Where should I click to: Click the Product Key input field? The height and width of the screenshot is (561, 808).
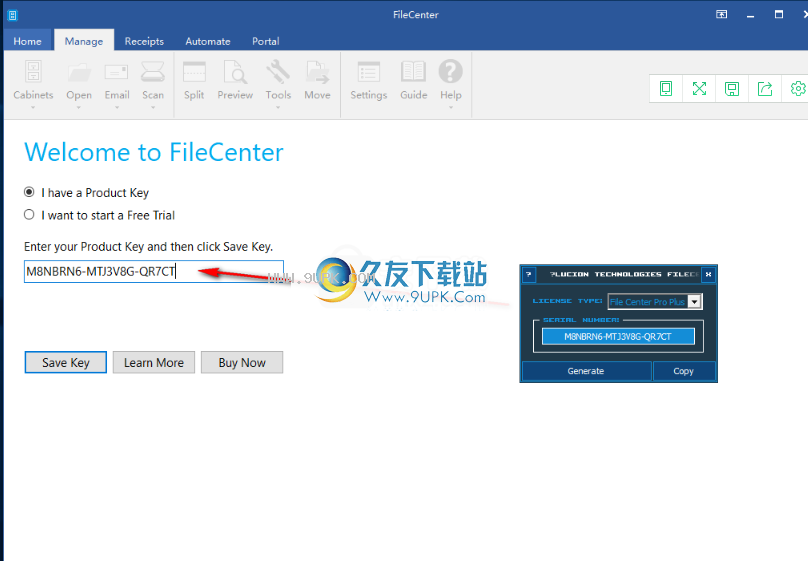(x=154, y=271)
